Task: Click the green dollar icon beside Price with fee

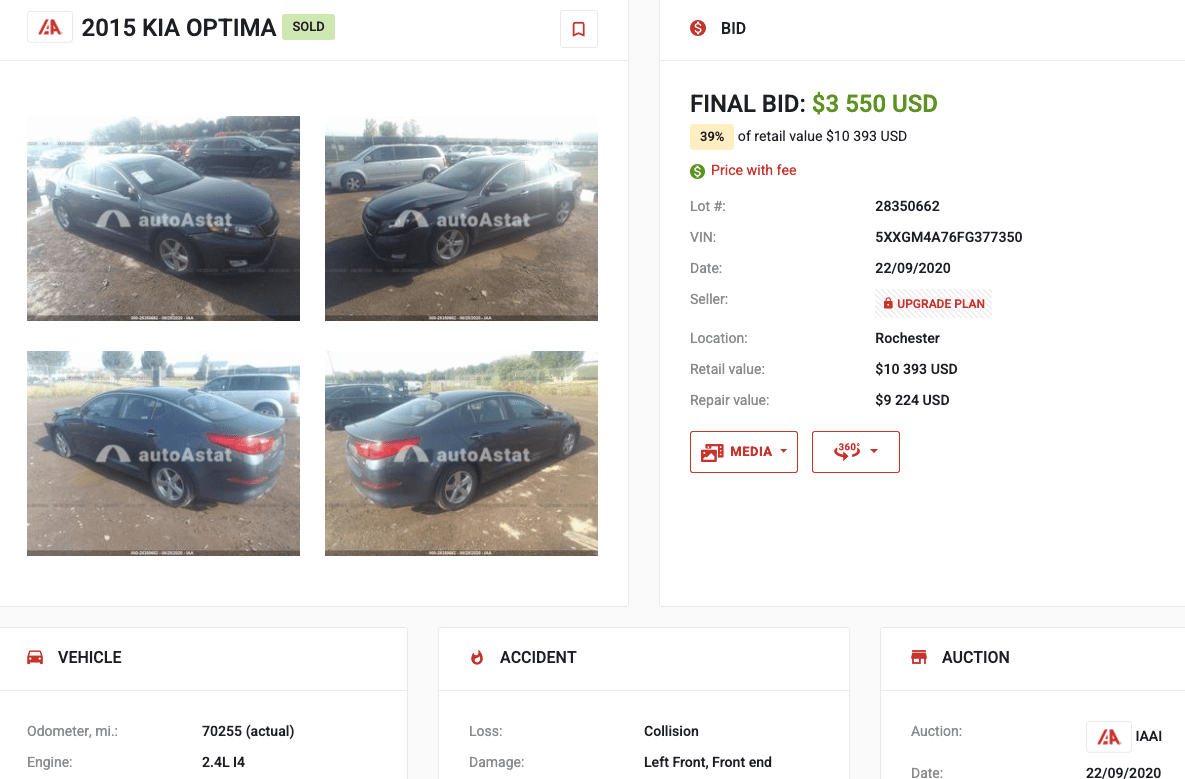Action: 698,171
